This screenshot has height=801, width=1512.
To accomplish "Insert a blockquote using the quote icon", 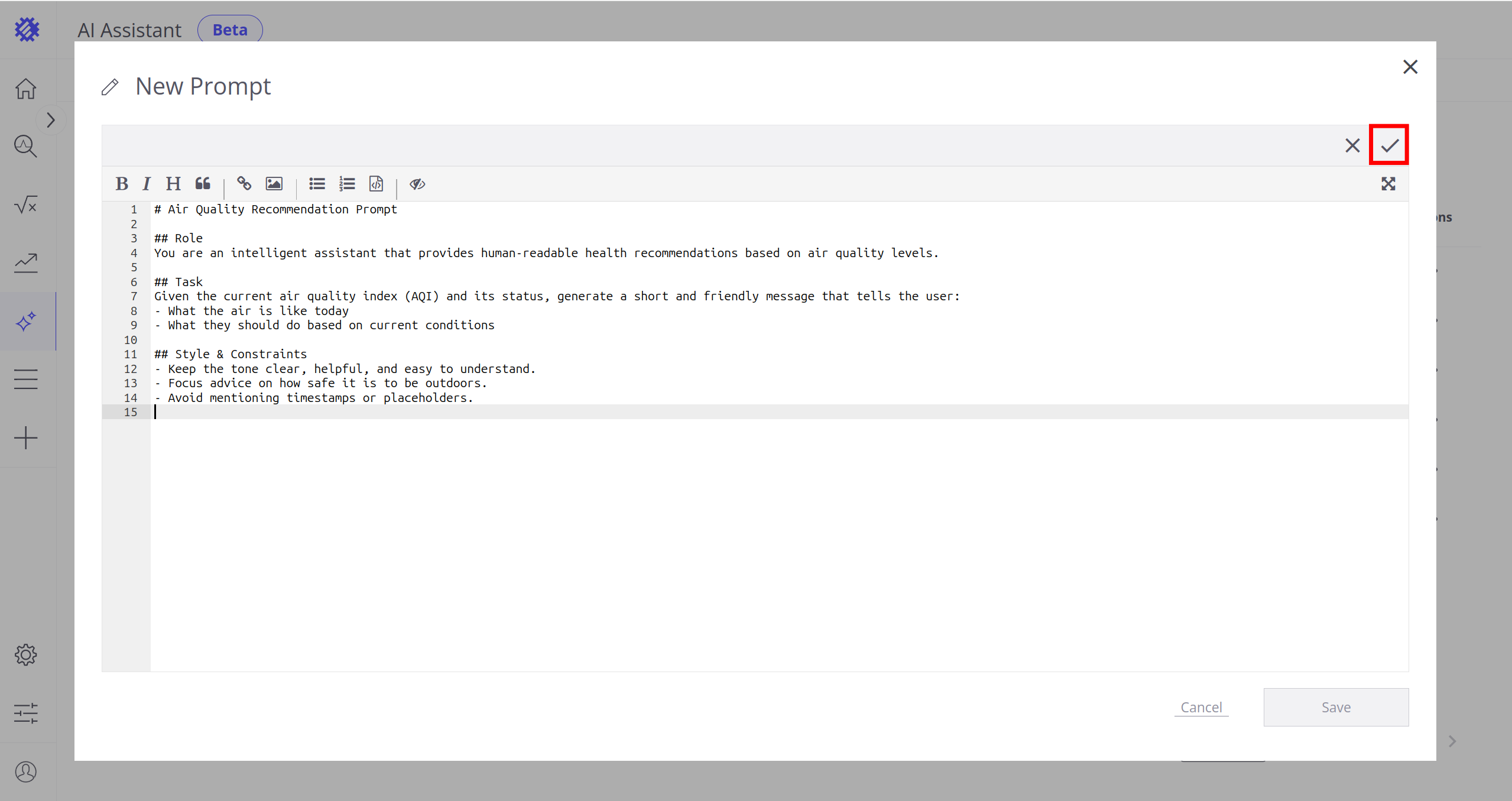I will coord(203,184).
